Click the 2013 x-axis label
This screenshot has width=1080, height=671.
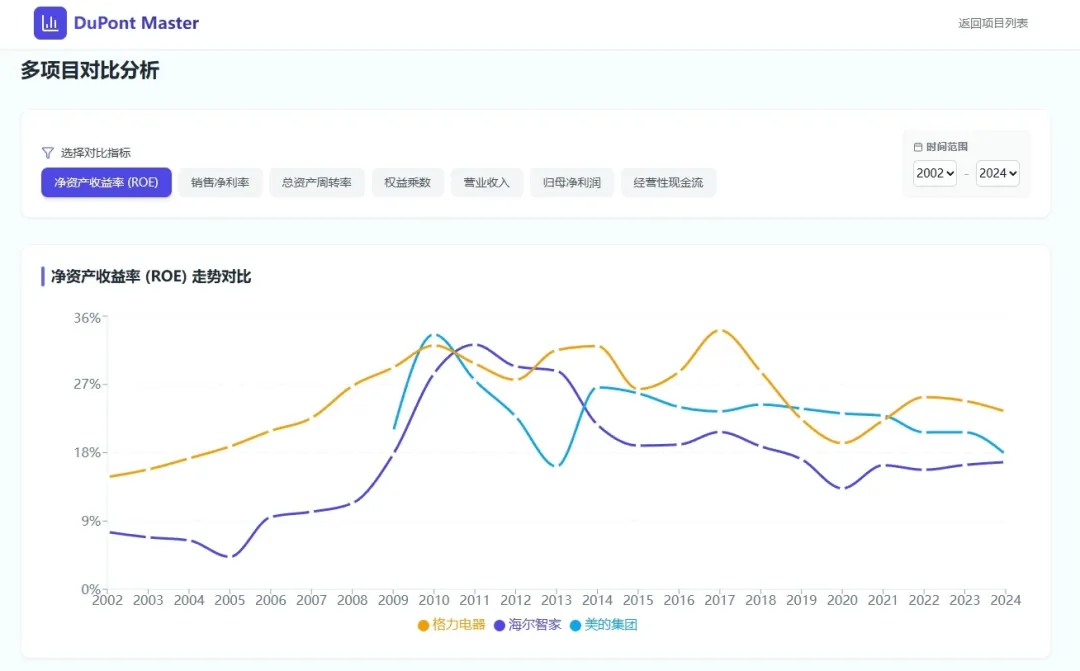click(x=557, y=600)
